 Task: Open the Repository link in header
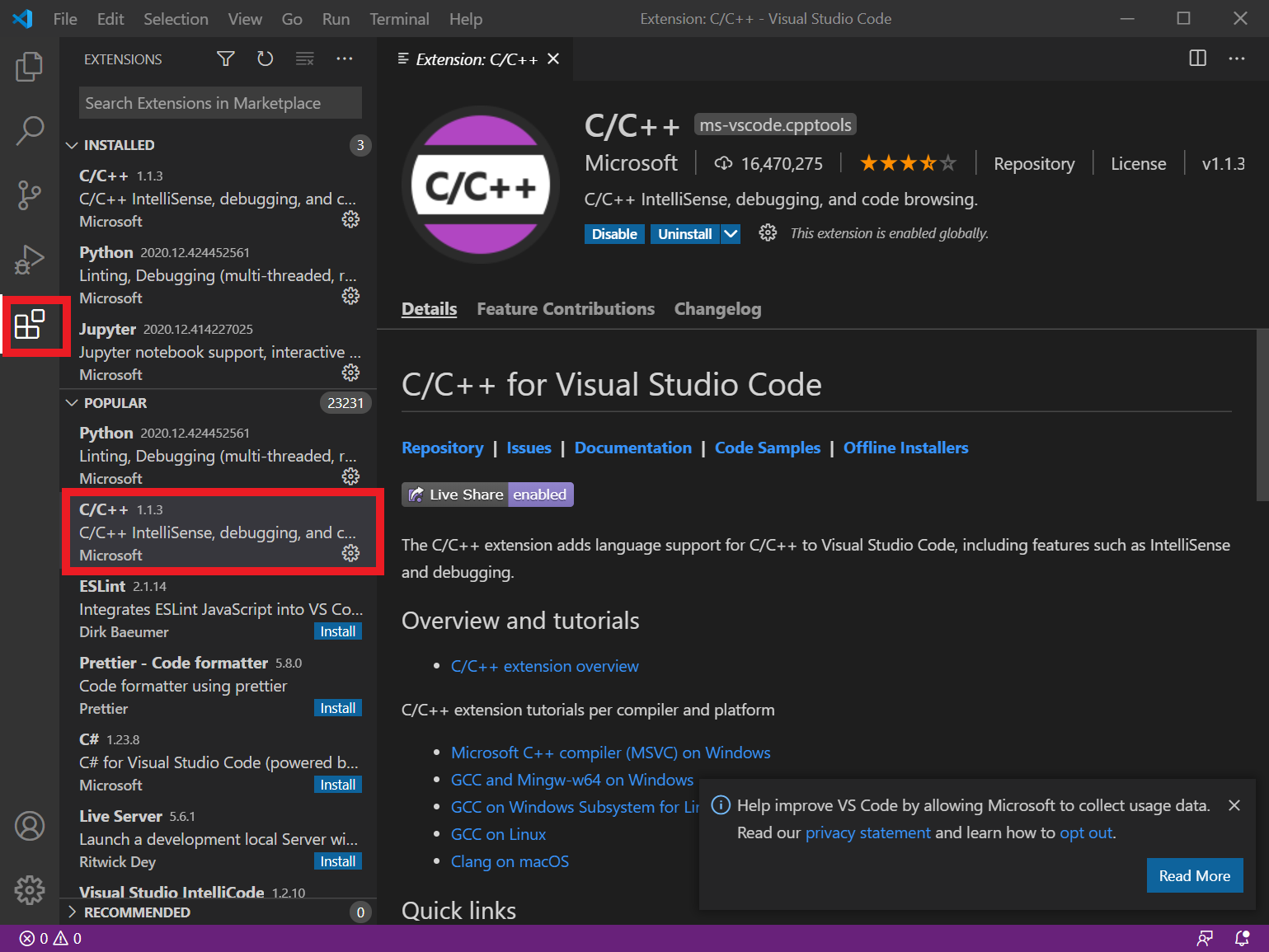point(1034,163)
